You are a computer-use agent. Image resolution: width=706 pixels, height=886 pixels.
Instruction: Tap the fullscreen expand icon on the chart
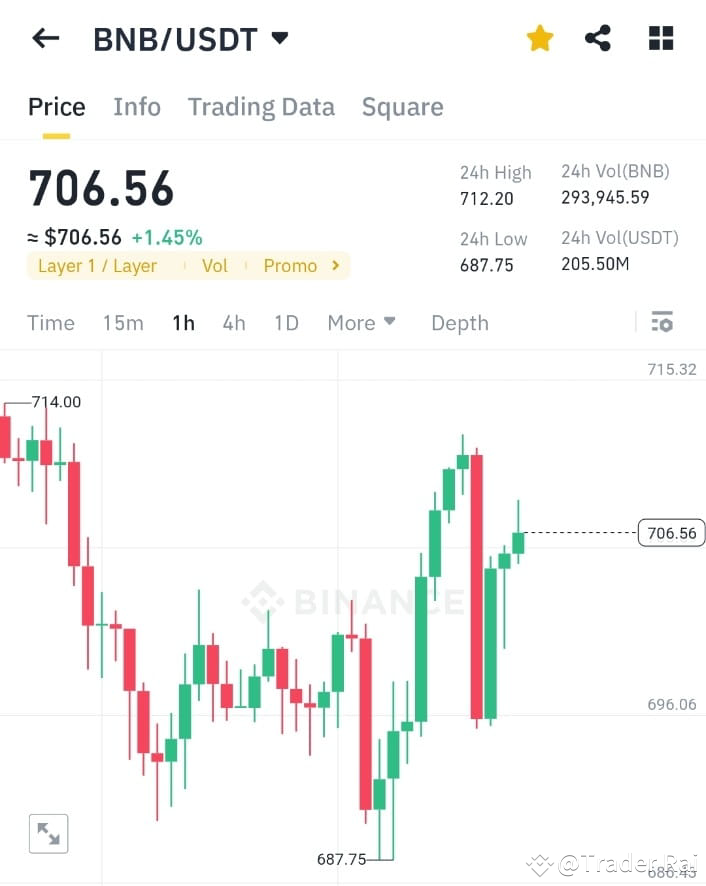(x=47, y=832)
